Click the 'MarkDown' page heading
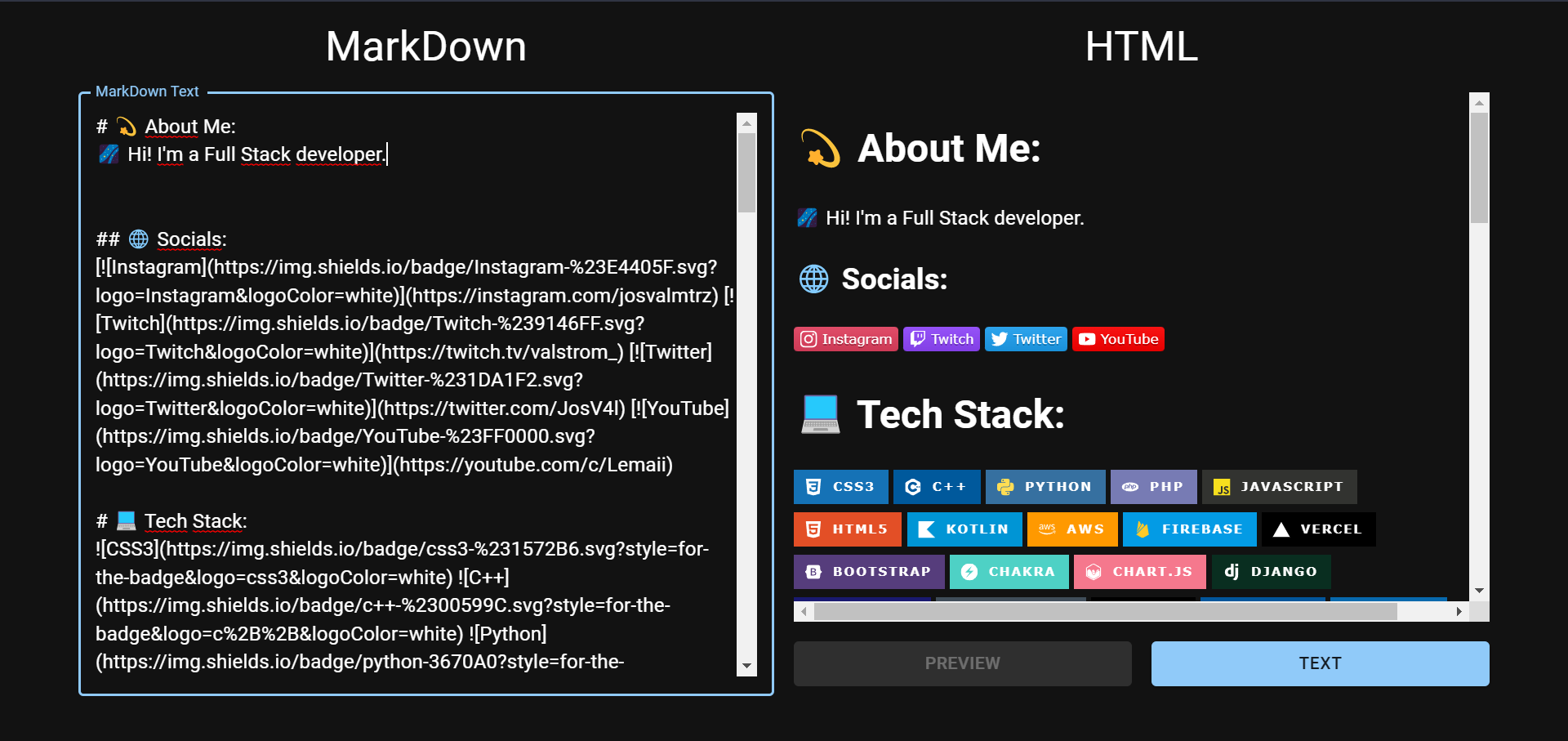 426,47
